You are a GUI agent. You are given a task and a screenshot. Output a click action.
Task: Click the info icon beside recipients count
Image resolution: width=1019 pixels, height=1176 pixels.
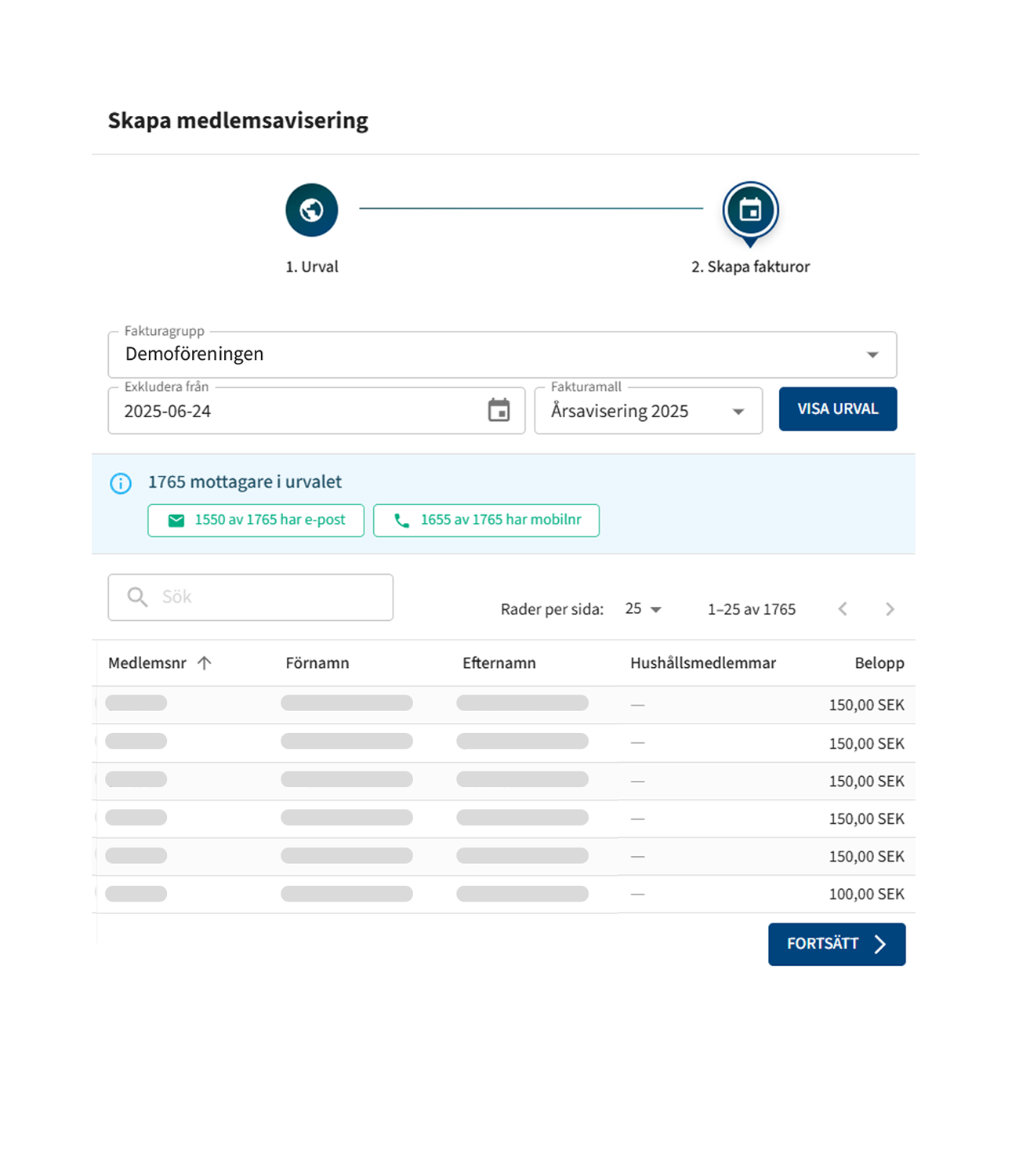click(121, 483)
